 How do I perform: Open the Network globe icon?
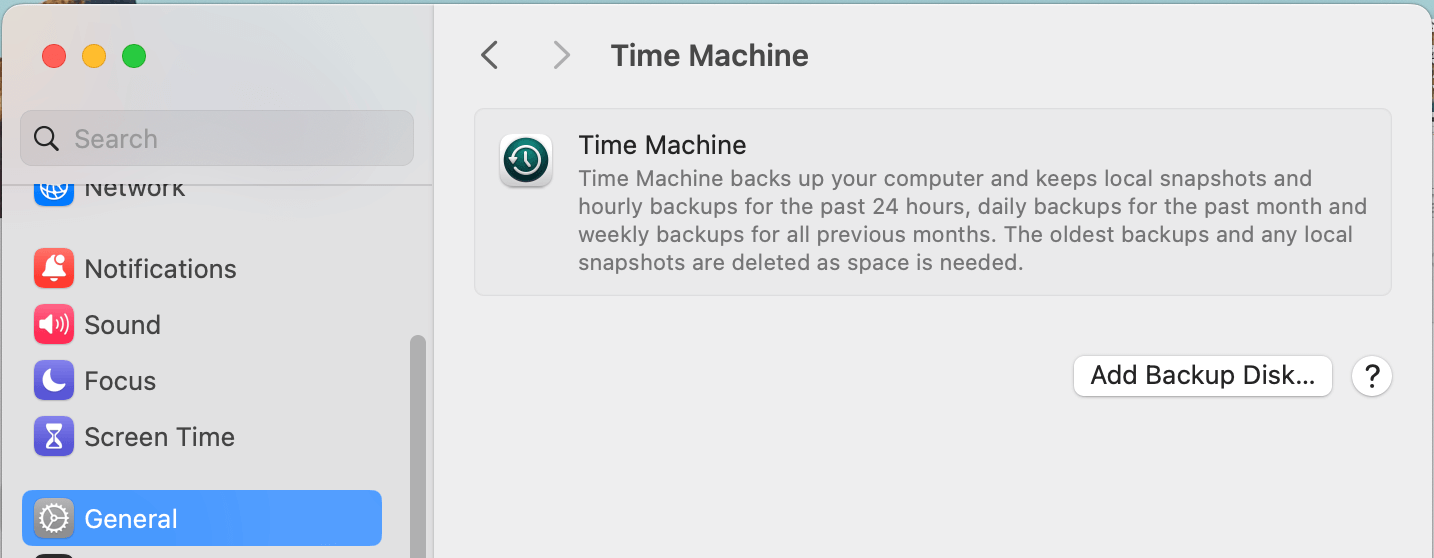click(x=54, y=190)
